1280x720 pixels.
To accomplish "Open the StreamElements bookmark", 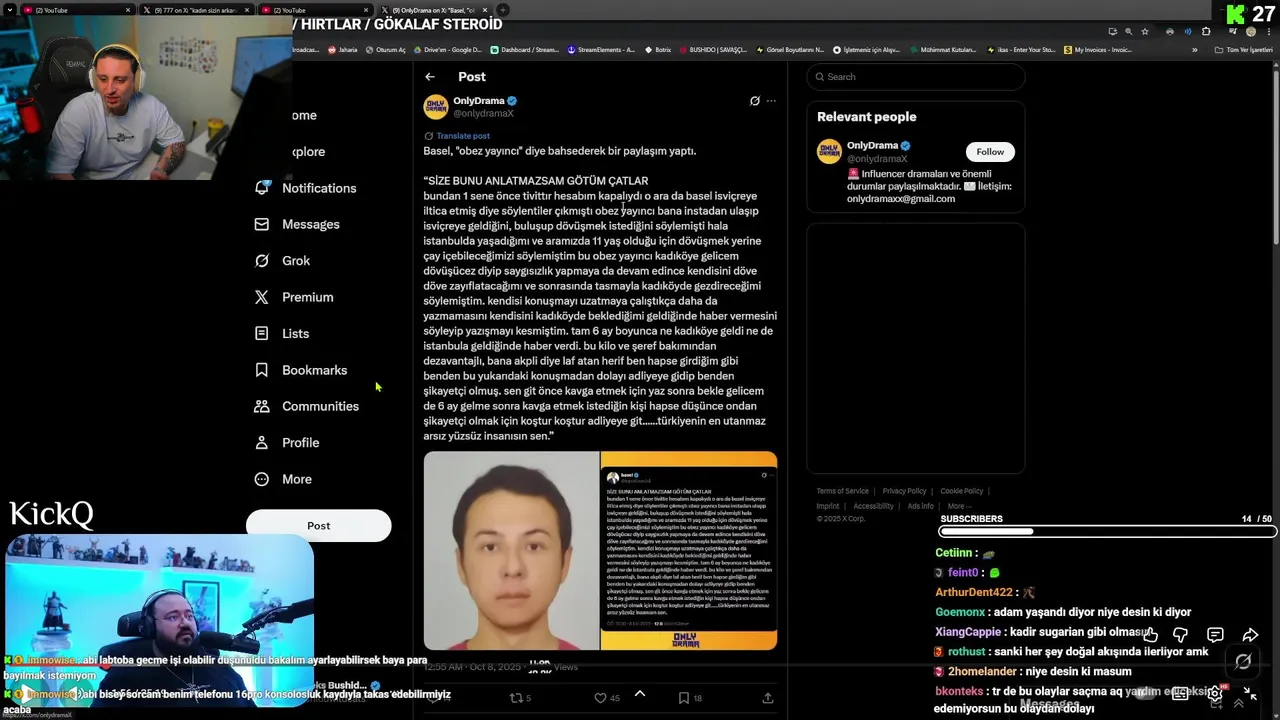I will tap(601, 49).
